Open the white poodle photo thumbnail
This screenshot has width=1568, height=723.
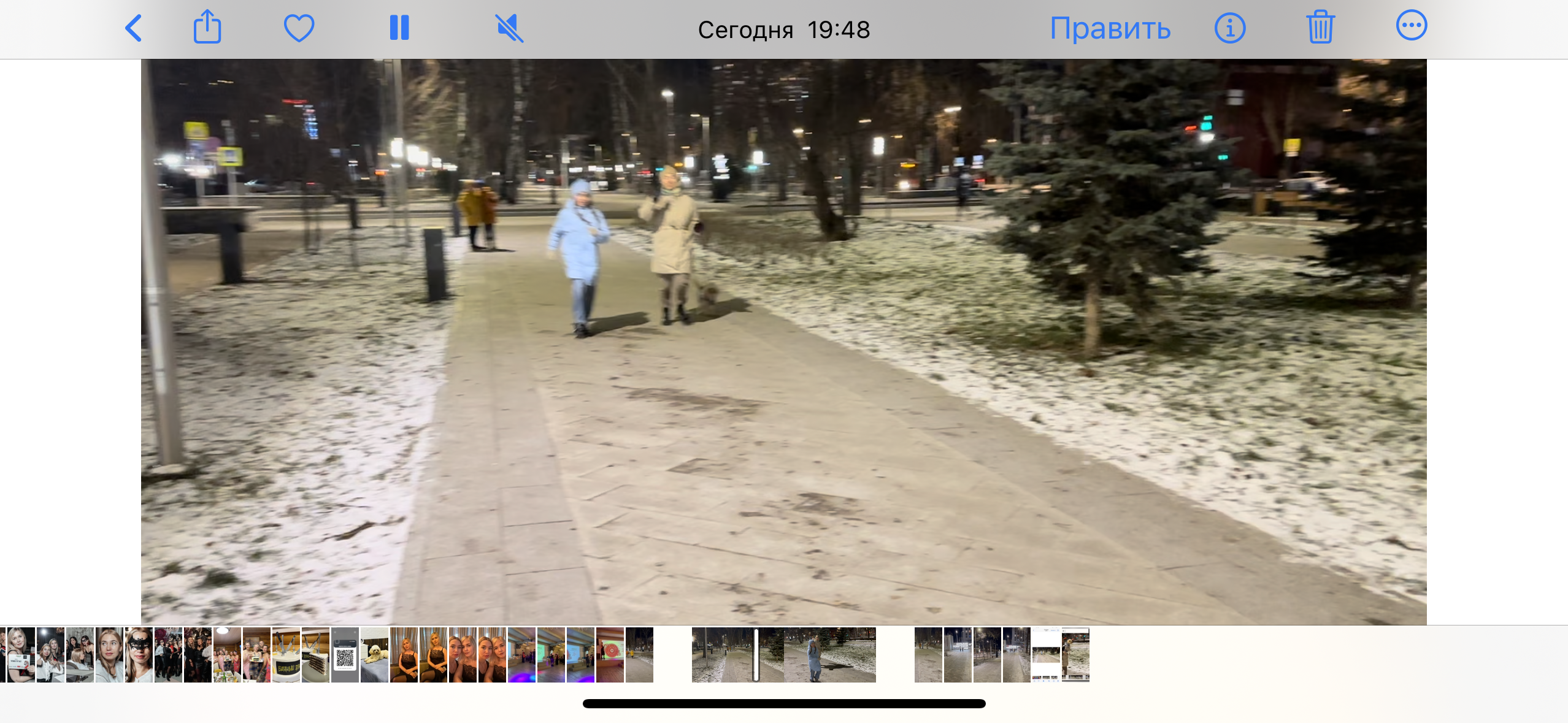click(374, 655)
